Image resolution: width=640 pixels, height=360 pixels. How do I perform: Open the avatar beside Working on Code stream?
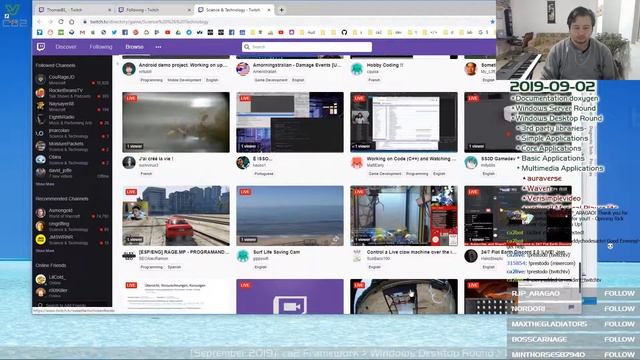coord(357,162)
